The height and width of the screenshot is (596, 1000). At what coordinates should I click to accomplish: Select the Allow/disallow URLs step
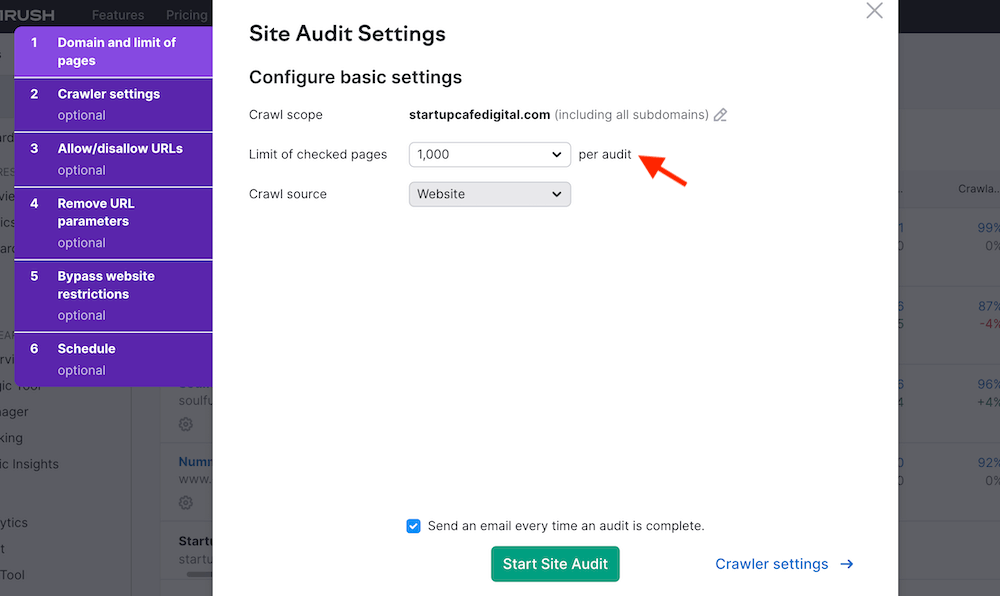[x=113, y=159]
